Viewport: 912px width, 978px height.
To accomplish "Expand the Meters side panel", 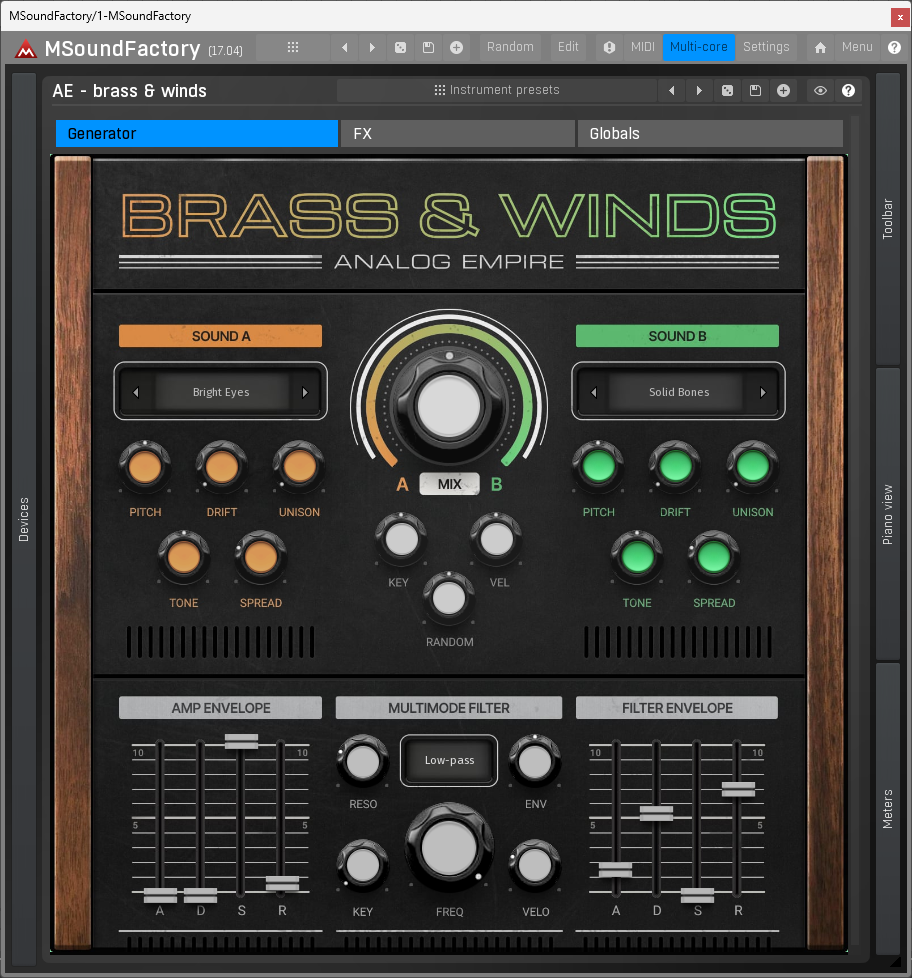I will 888,809.
